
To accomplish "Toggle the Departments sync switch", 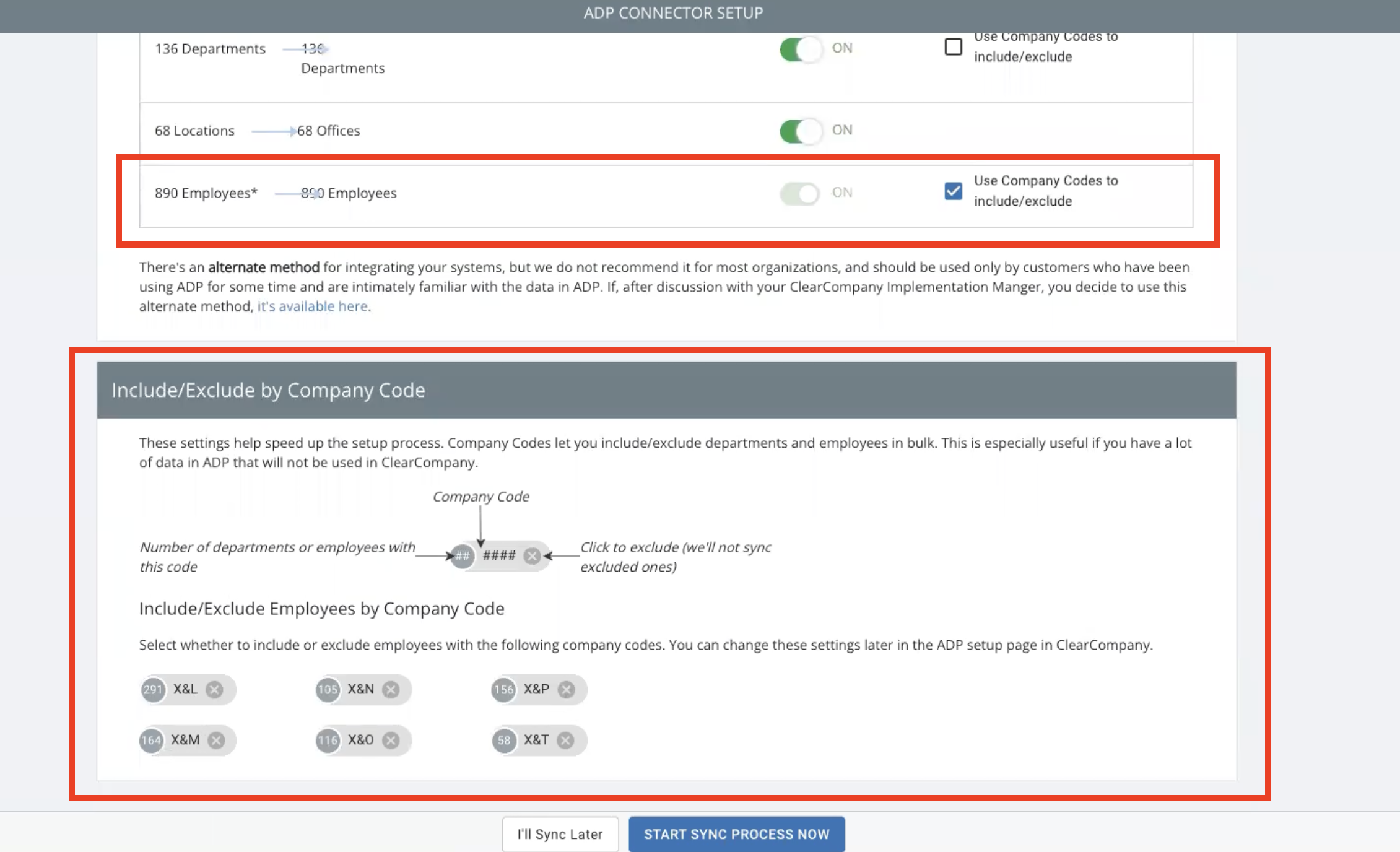I will point(801,49).
